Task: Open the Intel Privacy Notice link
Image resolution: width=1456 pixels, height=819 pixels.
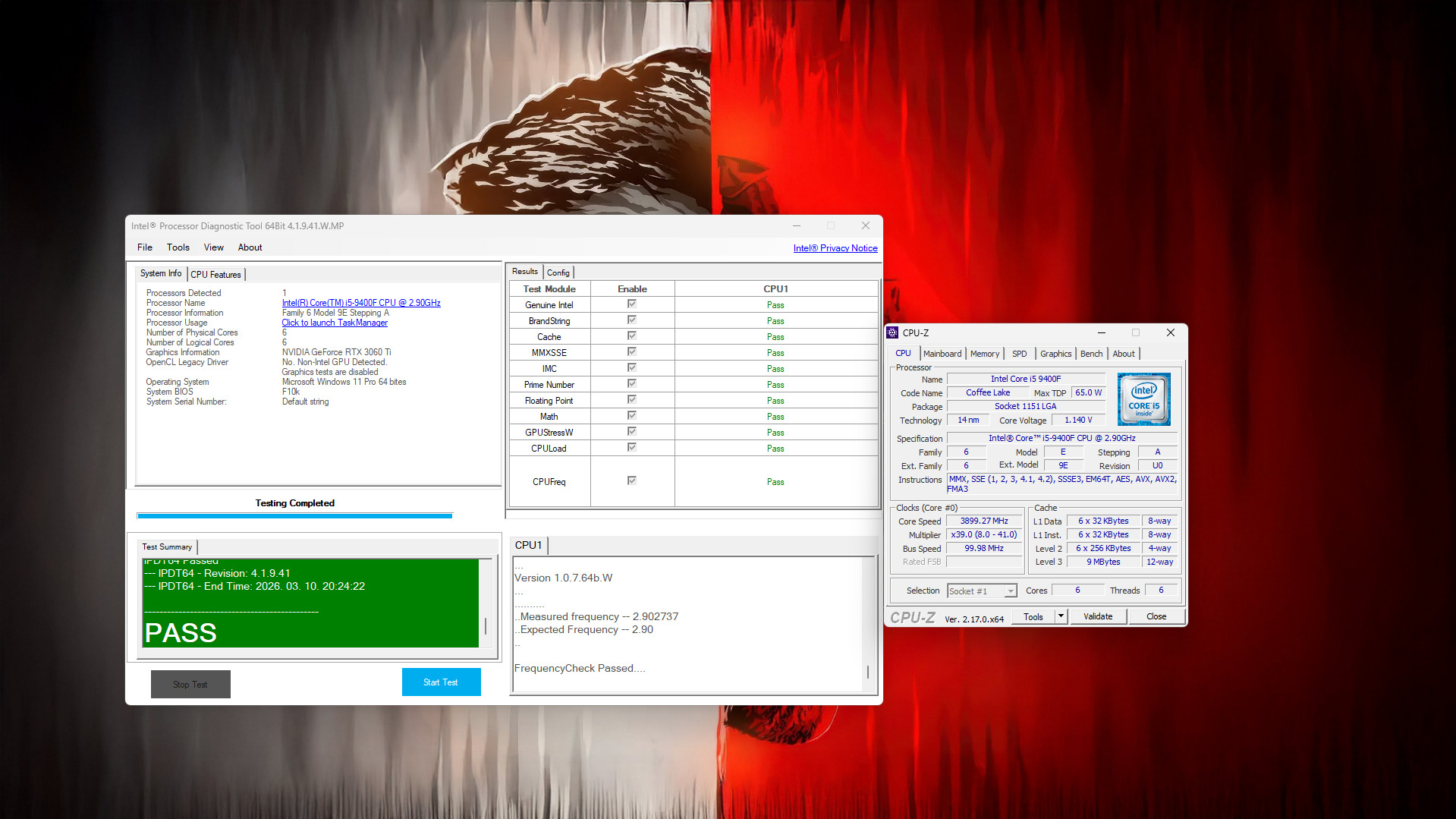Action: tap(835, 248)
